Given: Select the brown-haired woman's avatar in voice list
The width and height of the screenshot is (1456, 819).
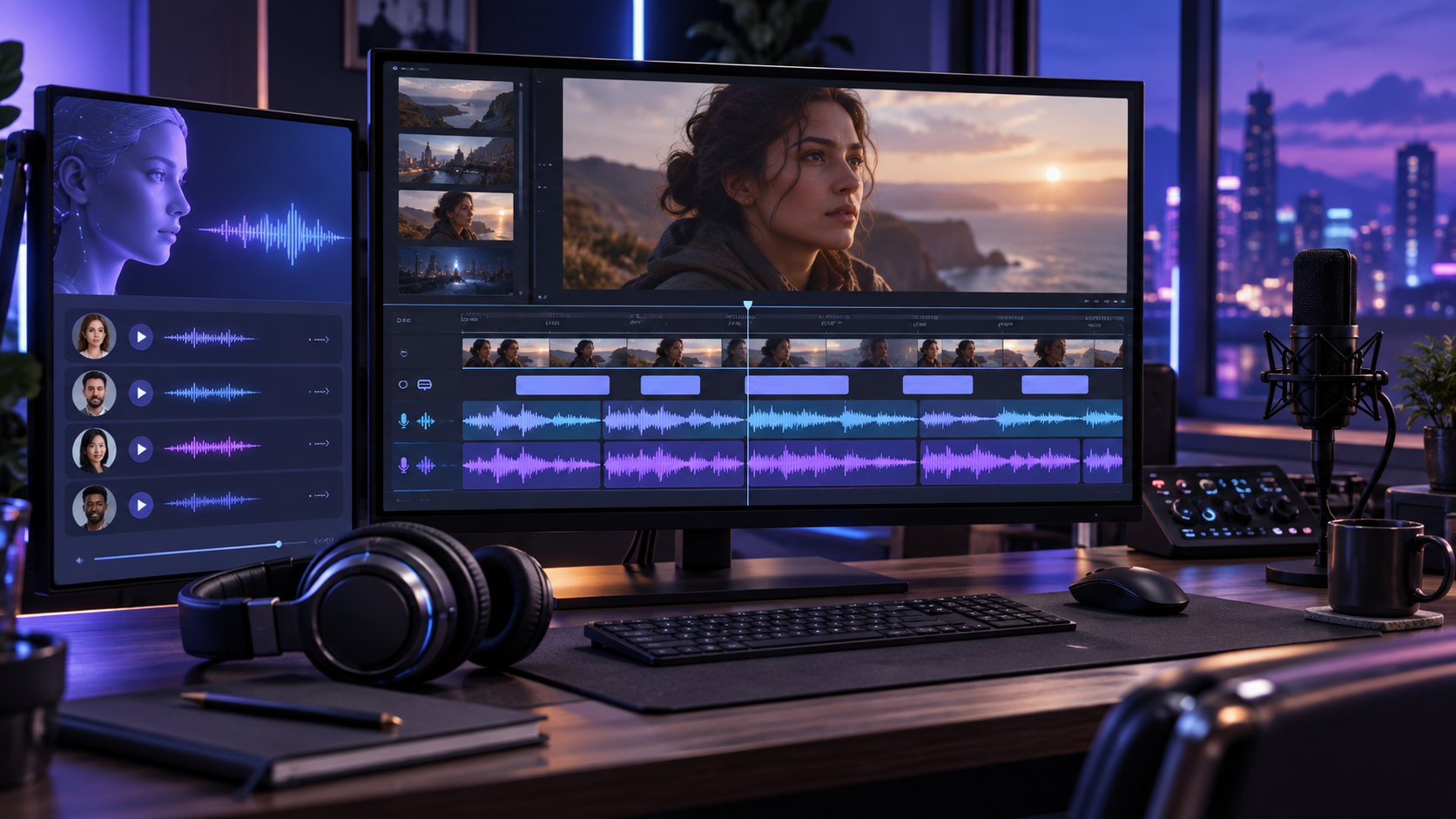Looking at the screenshot, I should (94, 336).
